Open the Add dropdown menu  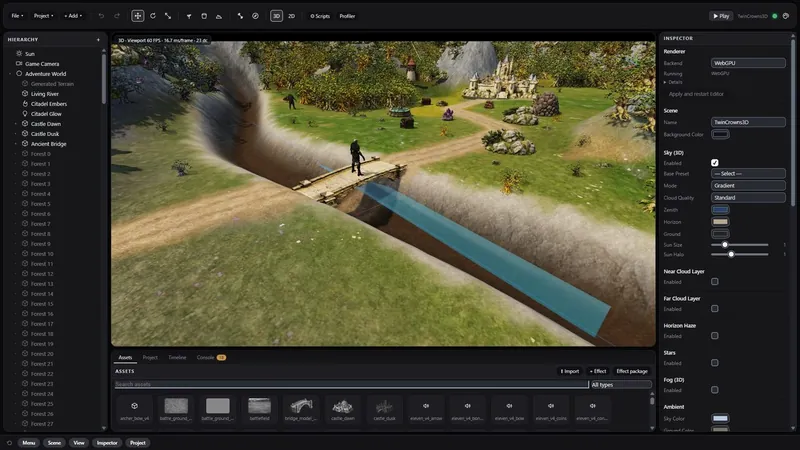(x=73, y=16)
